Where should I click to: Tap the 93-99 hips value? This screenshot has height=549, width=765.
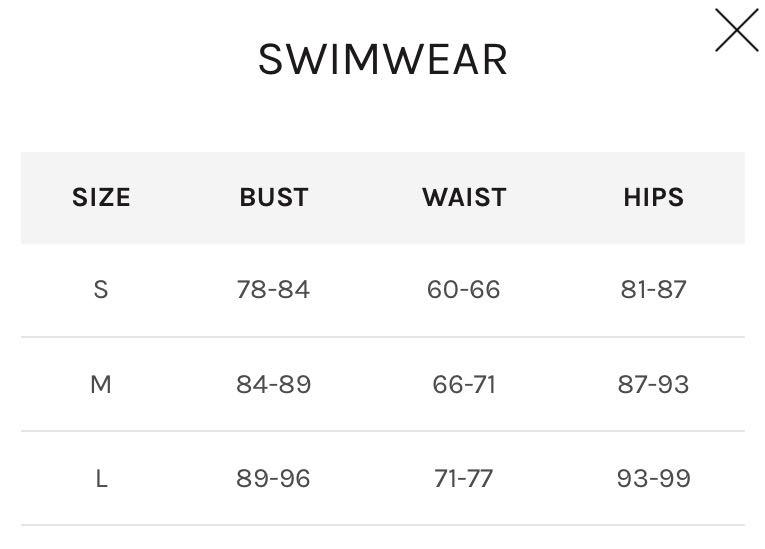(653, 479)
